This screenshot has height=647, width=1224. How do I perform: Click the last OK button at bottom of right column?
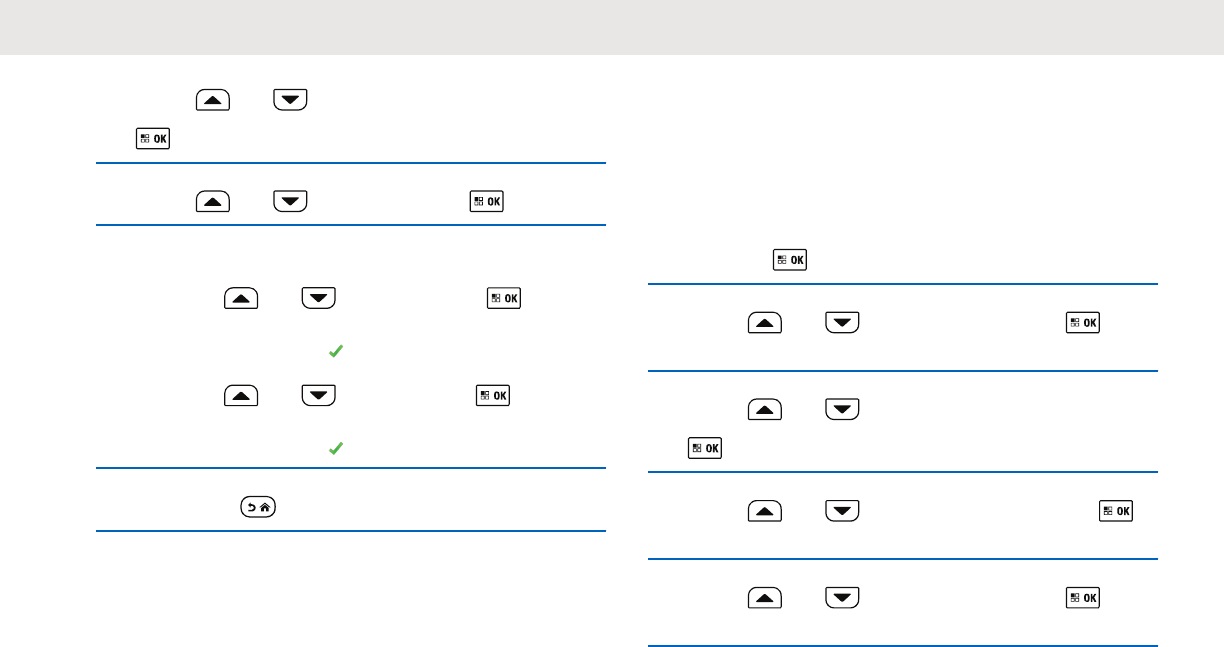tap(1083, 598)
